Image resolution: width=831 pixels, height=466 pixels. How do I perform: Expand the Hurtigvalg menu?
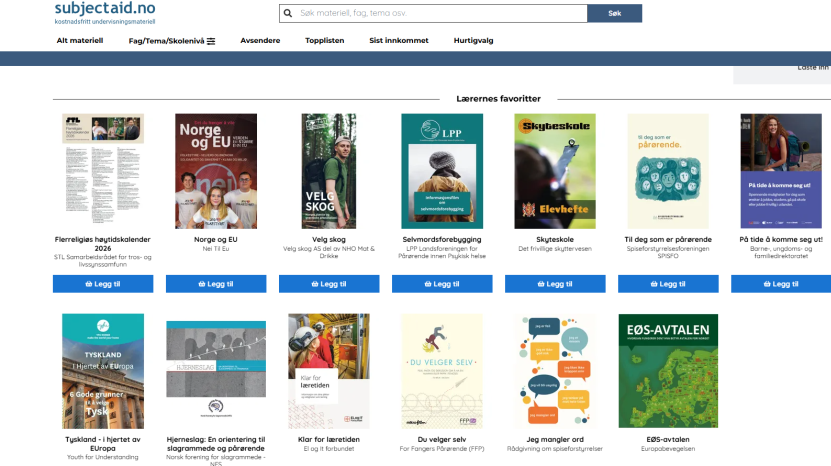click(473, 41)
